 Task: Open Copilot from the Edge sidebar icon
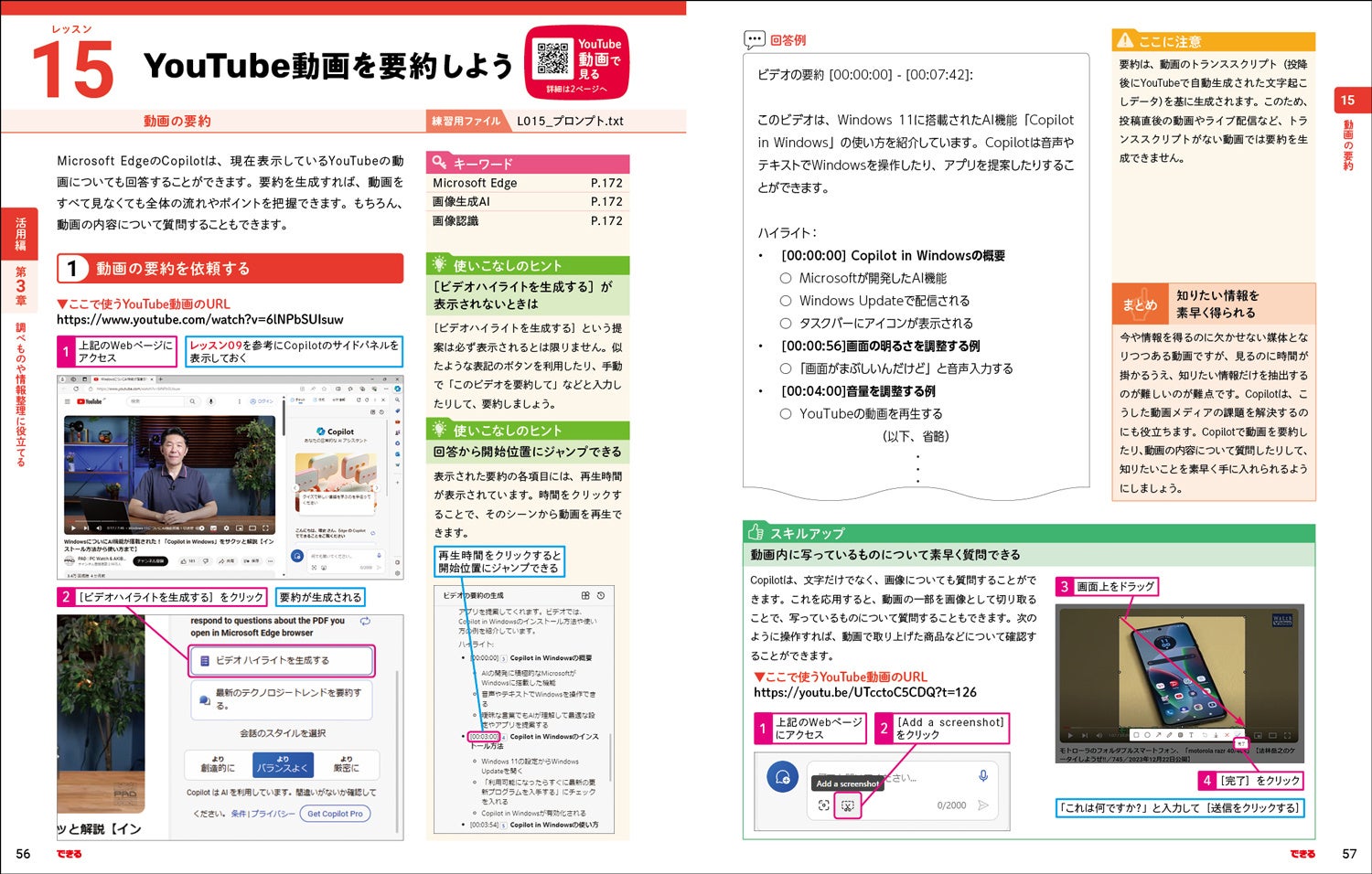click(x=398, y=390)
